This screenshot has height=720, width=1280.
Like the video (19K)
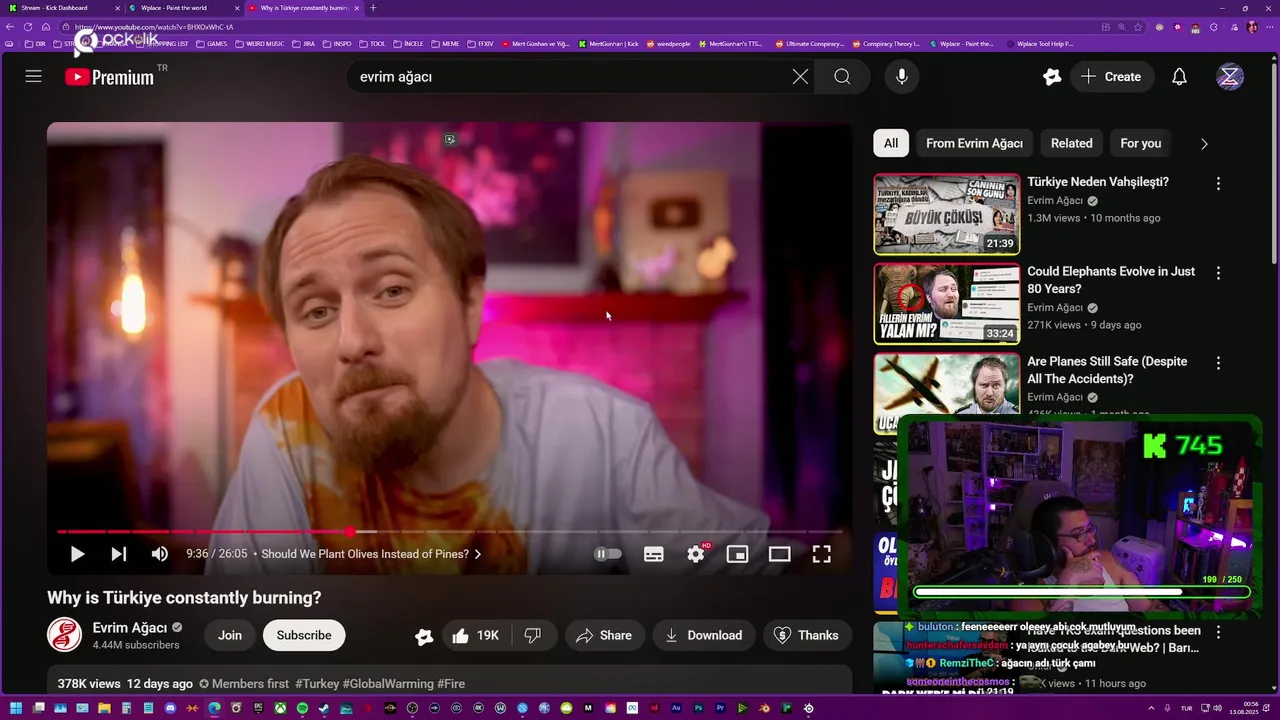click(x=475, y=635)
